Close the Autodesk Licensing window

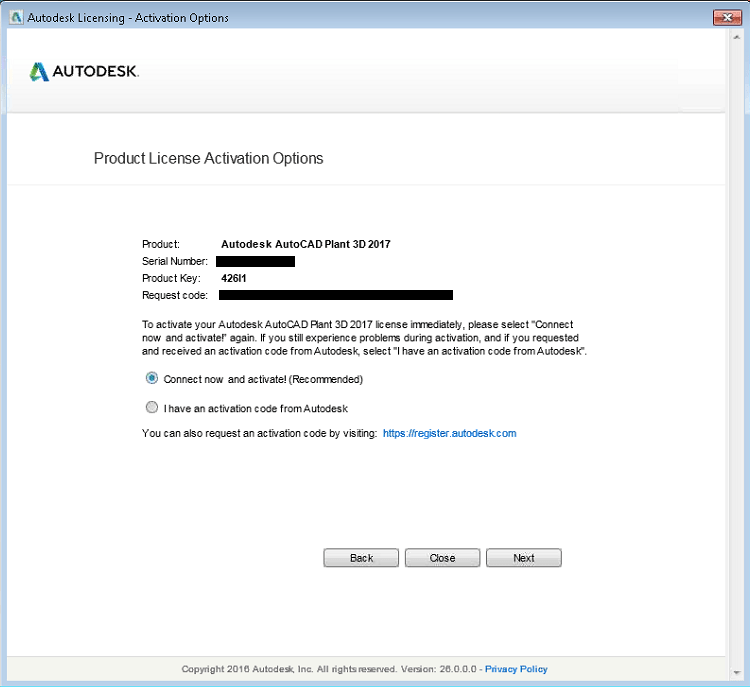pos(727,18)
